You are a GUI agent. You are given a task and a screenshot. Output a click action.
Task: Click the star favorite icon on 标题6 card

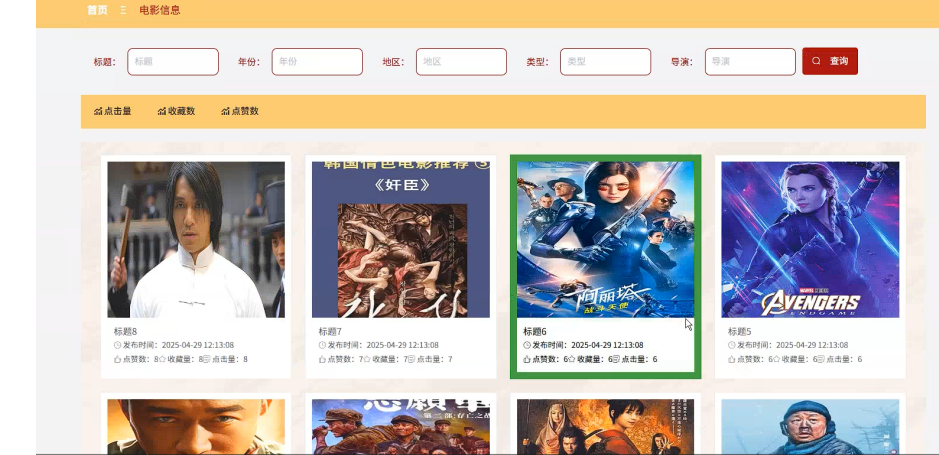click(572, 360)
